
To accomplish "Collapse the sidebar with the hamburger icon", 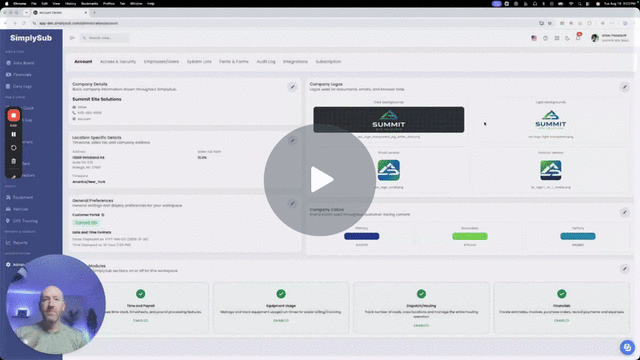I will point(72,38).
